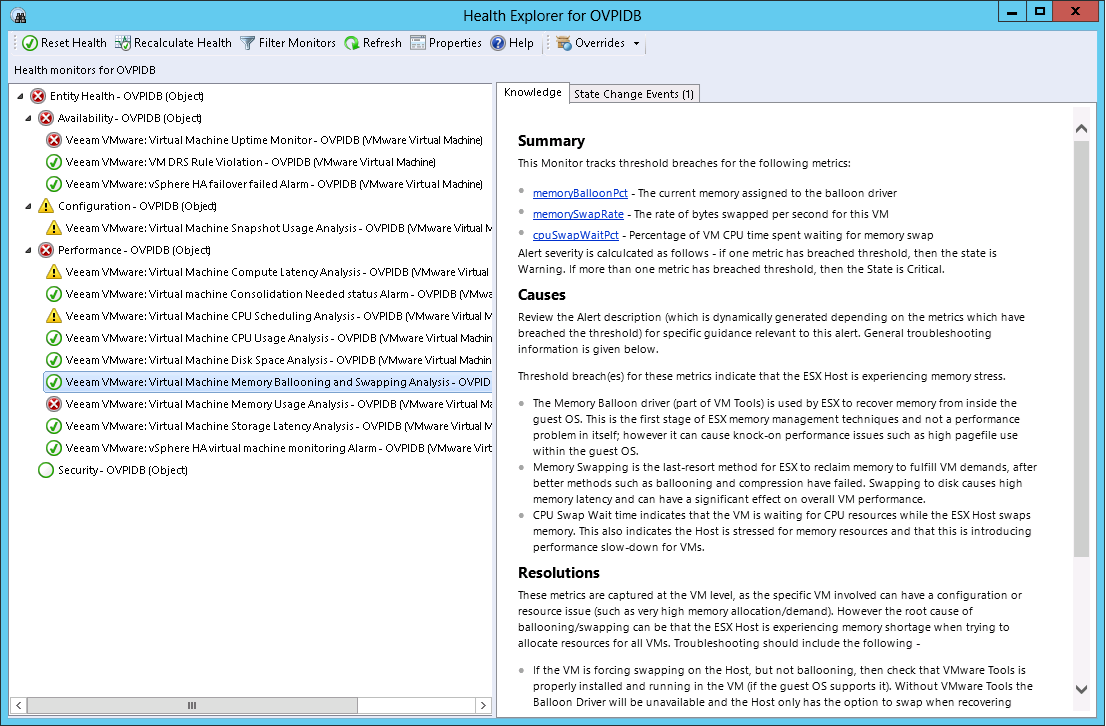
Task: Click the Help label in the toolbar
Action: pos(521,43)
